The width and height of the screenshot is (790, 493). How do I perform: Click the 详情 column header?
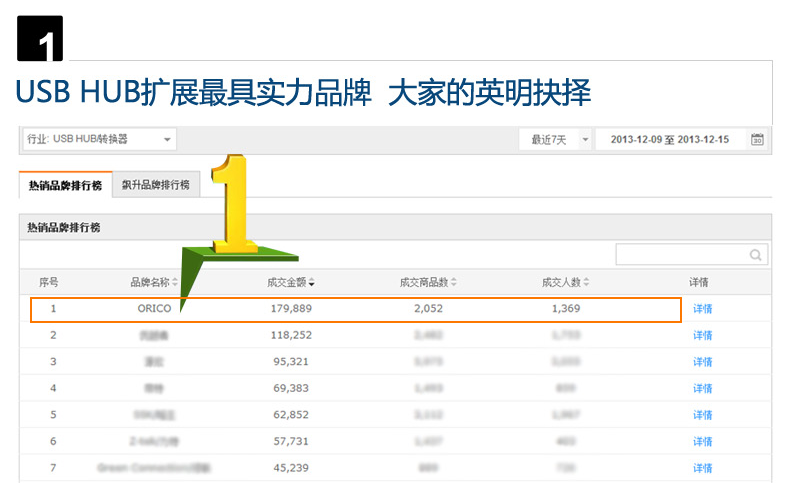point(699,282)
